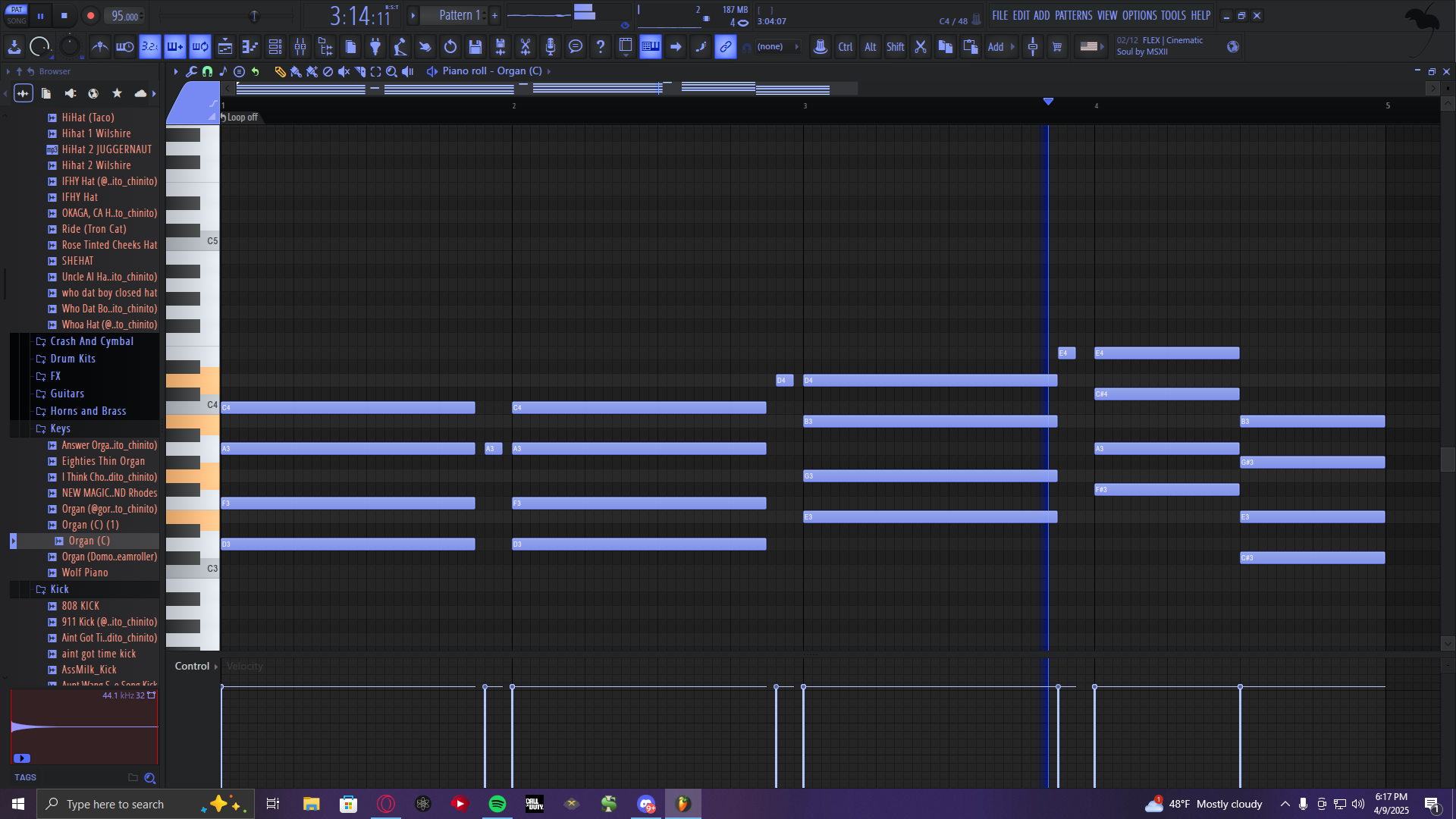Viewport: 1456px width, 819px height.
Task: Open the OPTIONS menu
Action: pyautogui.click(x=1140, y=15)
